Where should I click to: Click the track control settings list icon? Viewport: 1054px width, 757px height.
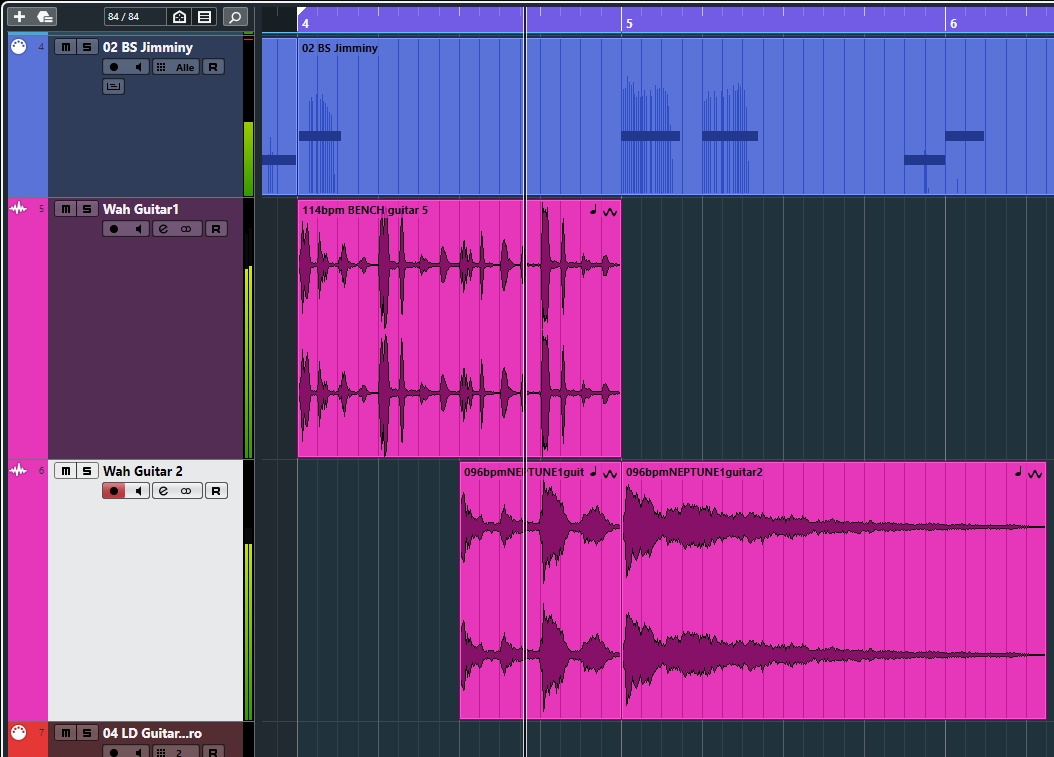[204, 17]
